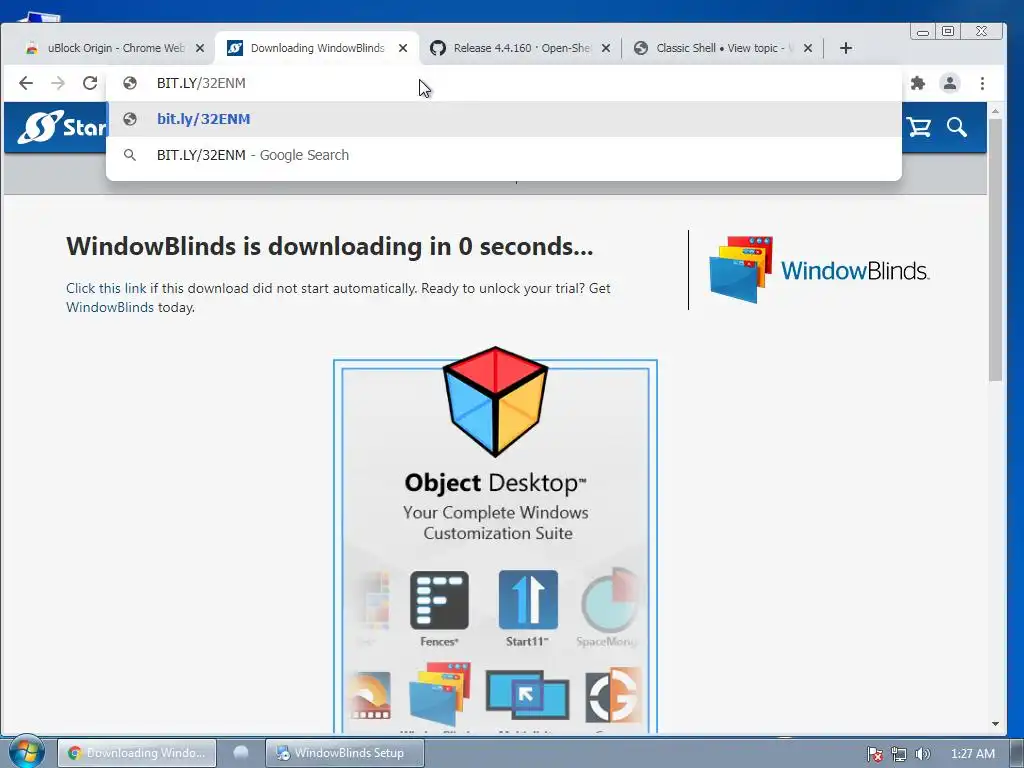This screenshot has height=768, width=1024.
Task: Click the WindowBlinds product logo at right
Action: coord(819,270)
